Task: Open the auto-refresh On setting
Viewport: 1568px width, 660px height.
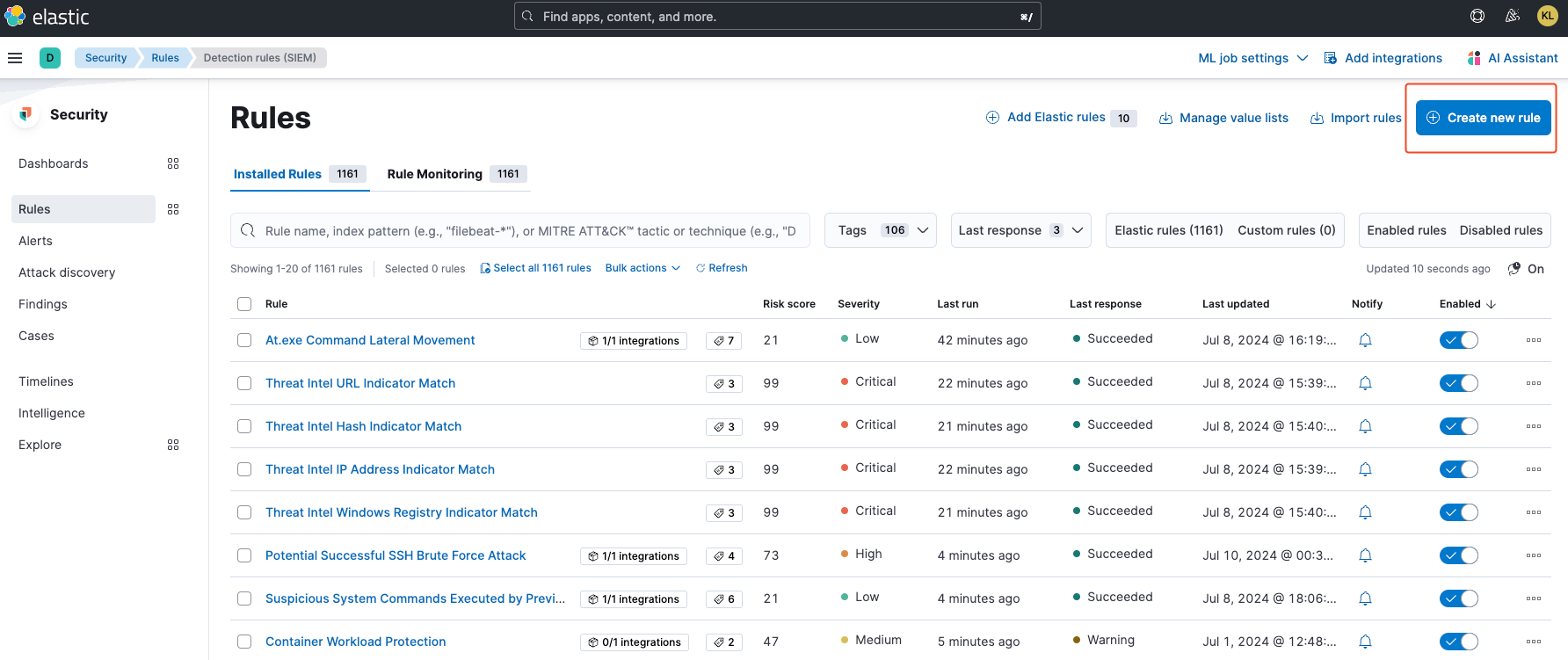Action: pyautogui.click(x=1526, y=269)
